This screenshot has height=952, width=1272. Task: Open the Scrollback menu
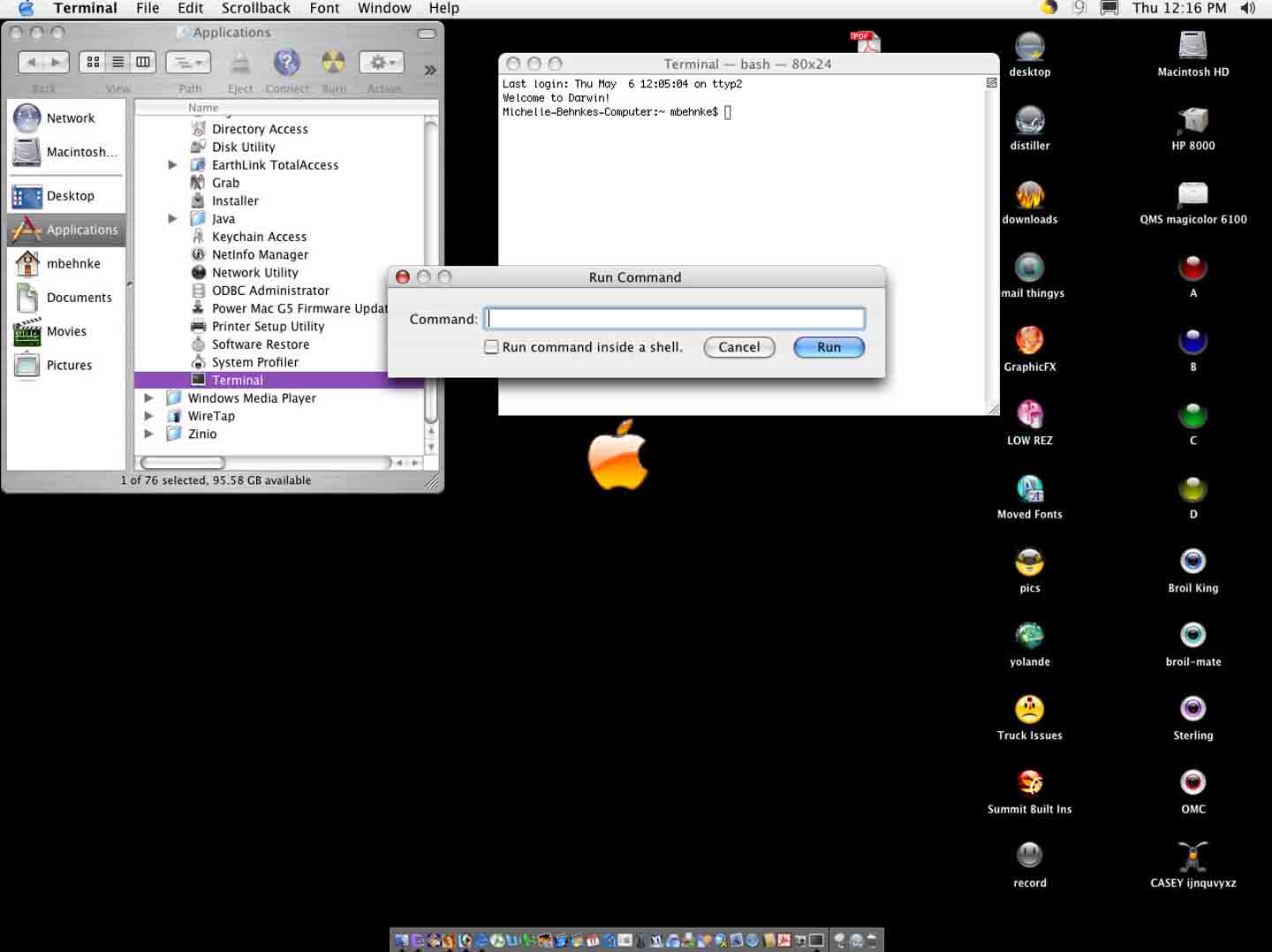[x=255, y=8]
